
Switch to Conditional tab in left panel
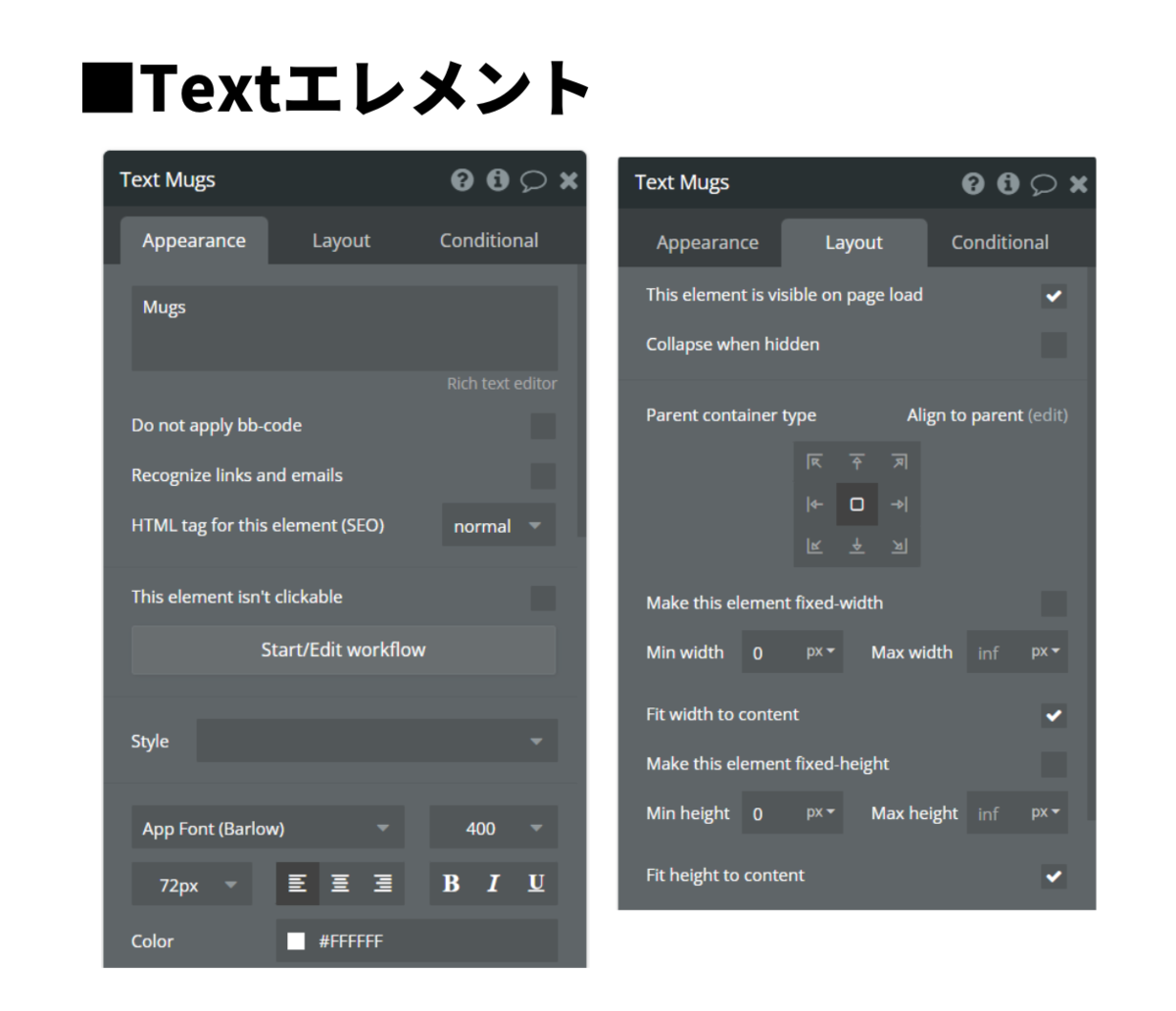tap(489, 241)
